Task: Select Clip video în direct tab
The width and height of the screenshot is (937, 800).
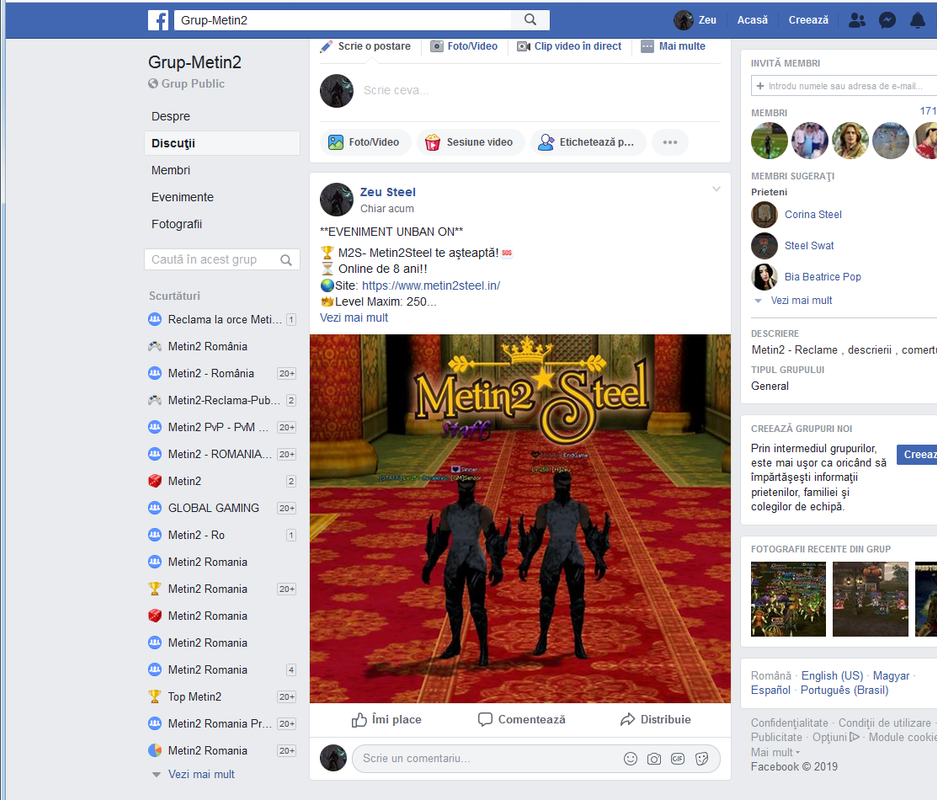Action: [569, 46]
